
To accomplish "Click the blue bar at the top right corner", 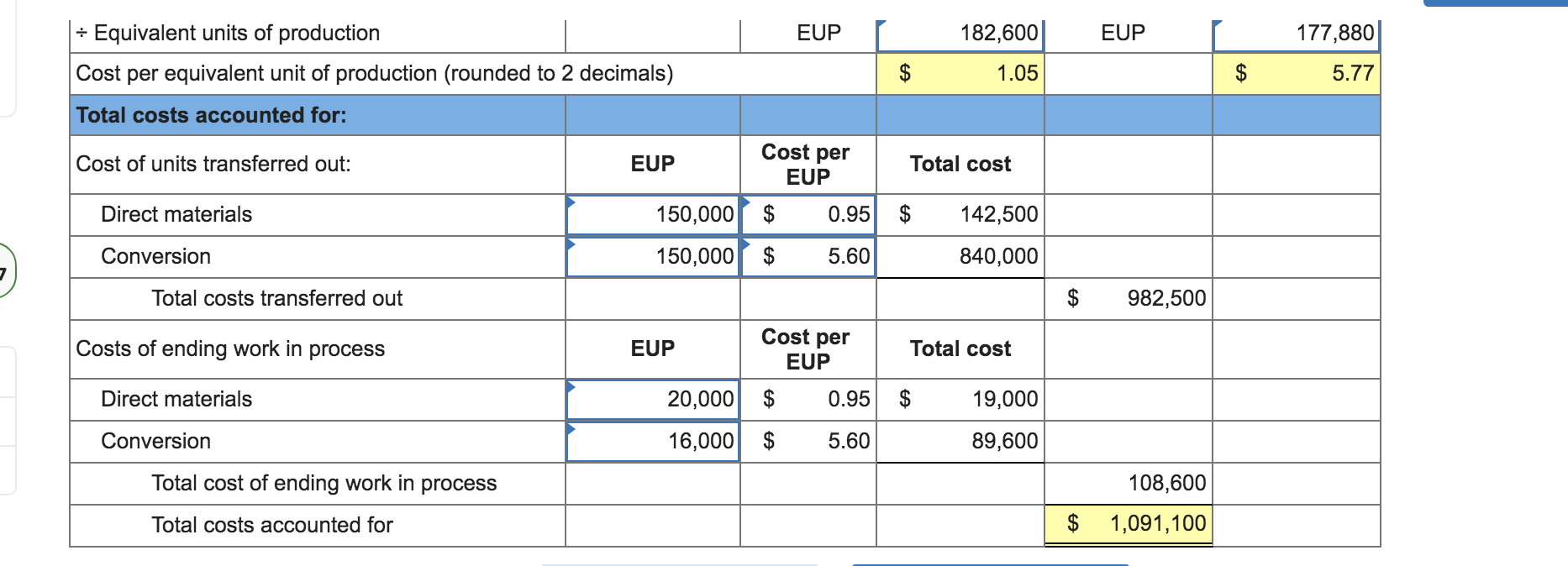I will [x=1504, y=3].
